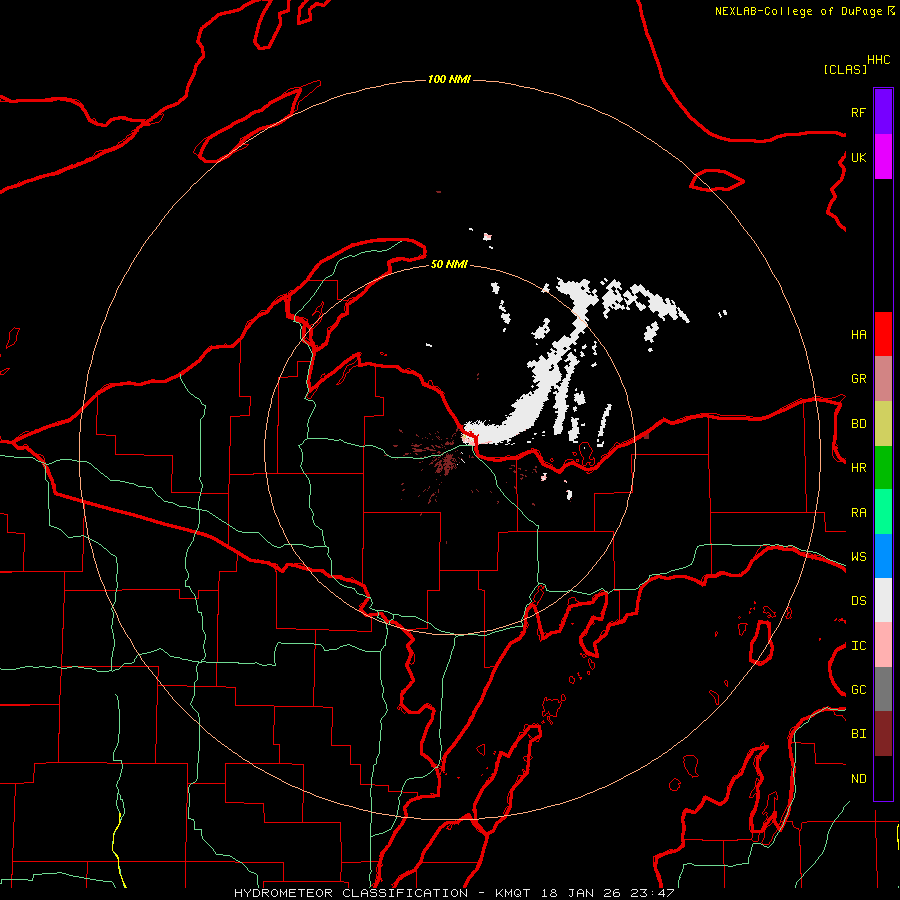Select the WS blue legend swatch
Screen dimensions: 900x900
tap(883, 556)
